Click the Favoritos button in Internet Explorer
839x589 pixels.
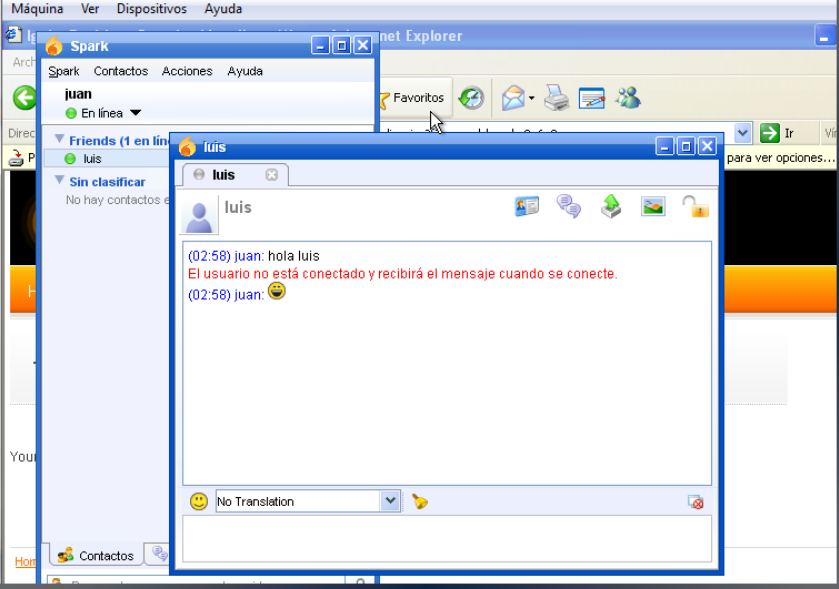(x=411, y=98)
